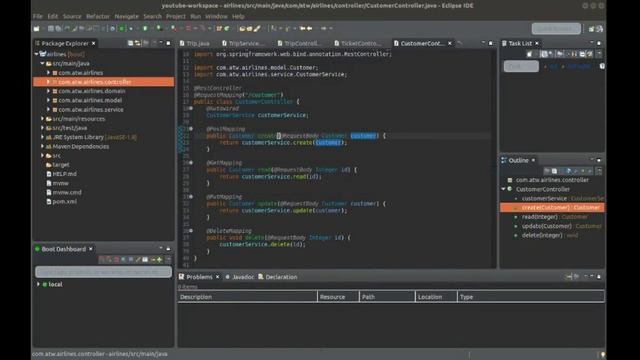Open the Navigate menu

coord(127,16)
